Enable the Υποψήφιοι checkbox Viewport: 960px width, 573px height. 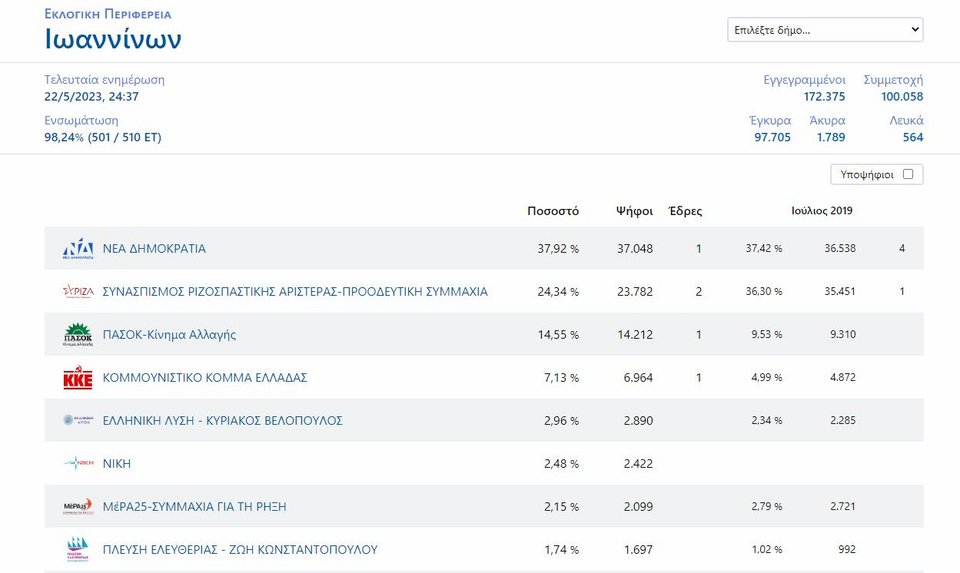[908, 174]
